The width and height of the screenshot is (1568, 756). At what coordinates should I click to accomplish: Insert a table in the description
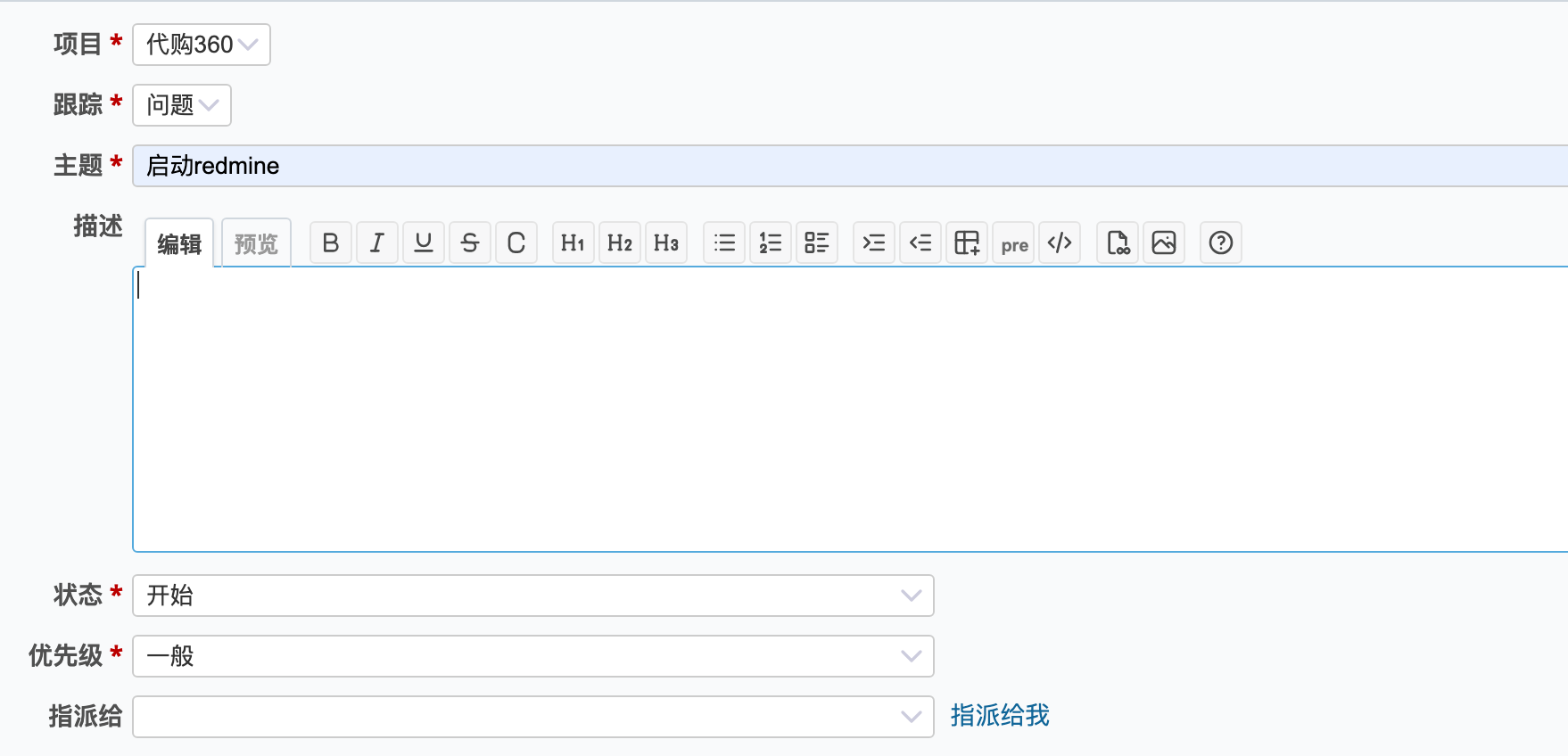coord(967,242)
